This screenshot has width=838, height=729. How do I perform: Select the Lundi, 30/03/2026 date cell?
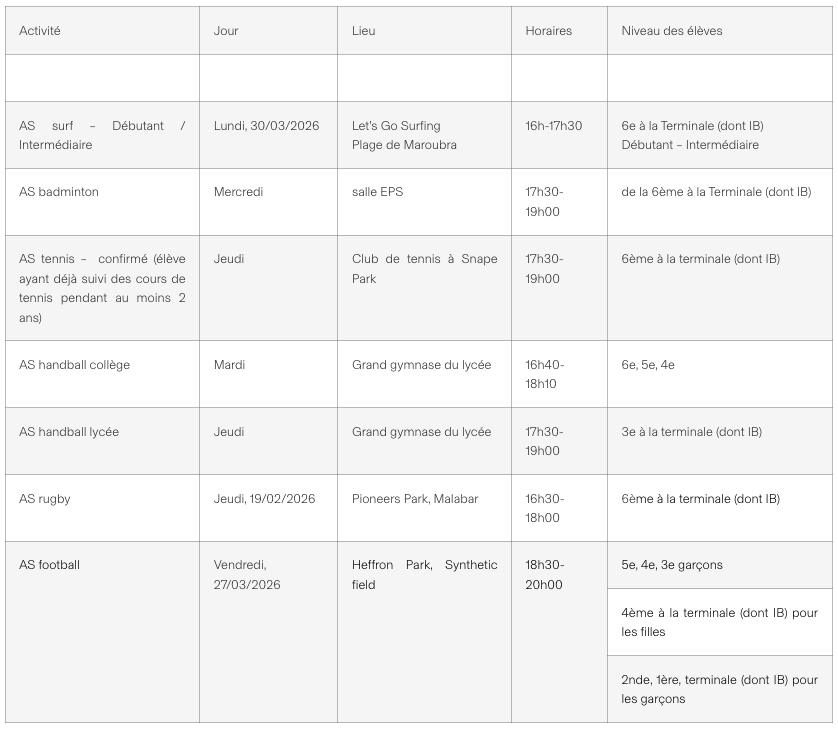pyautogui.click(x=268, y=135)
